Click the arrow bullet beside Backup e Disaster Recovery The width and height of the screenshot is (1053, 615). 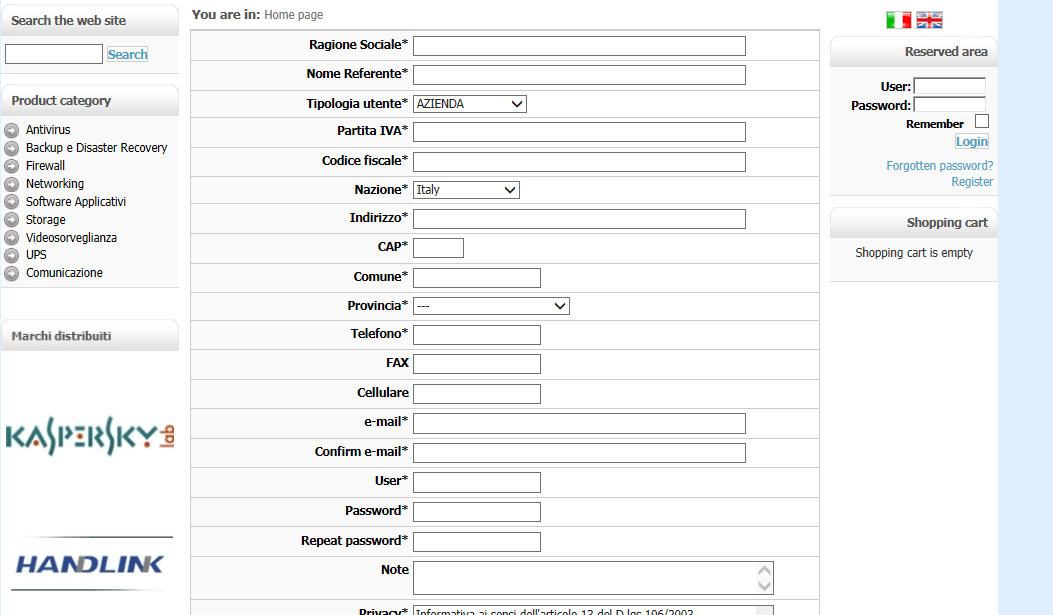(x=11, y=148)
